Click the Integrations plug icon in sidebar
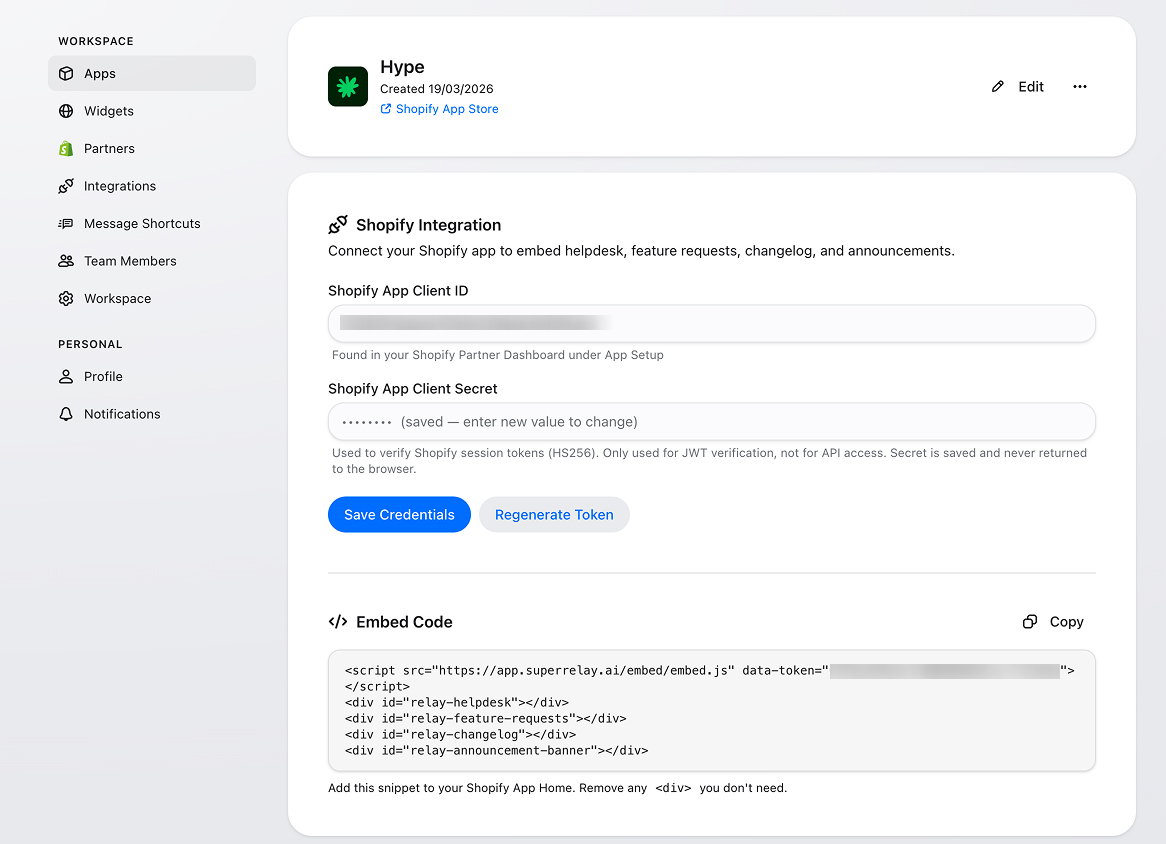This screenshot has height=844, width=1166. tap(66, 186)
